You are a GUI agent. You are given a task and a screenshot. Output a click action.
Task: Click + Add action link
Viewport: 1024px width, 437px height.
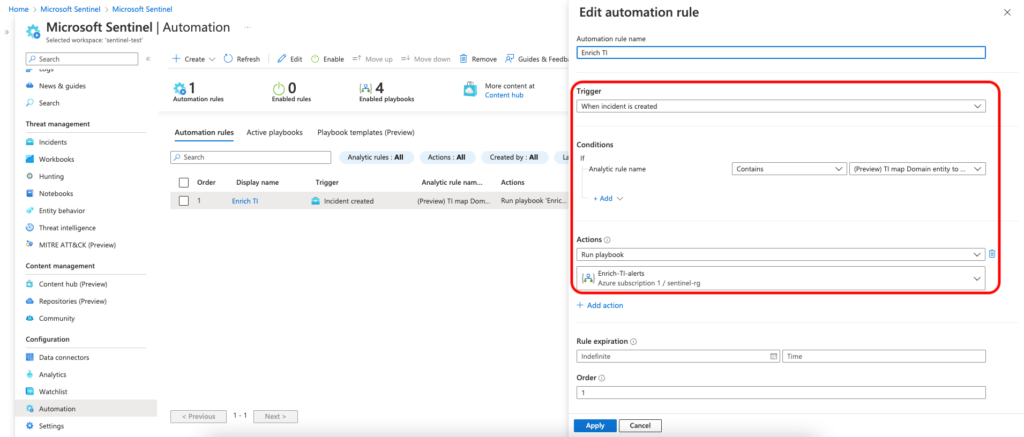600,305
